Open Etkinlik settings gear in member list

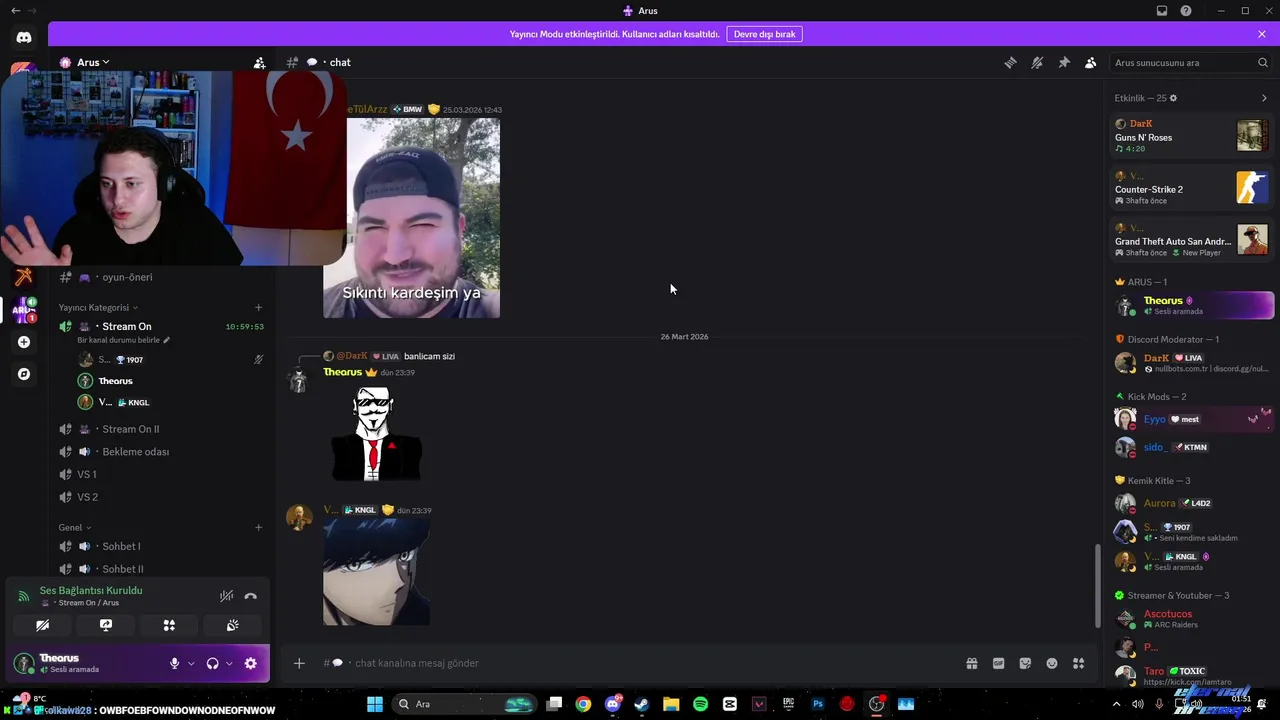point(1173,98)
